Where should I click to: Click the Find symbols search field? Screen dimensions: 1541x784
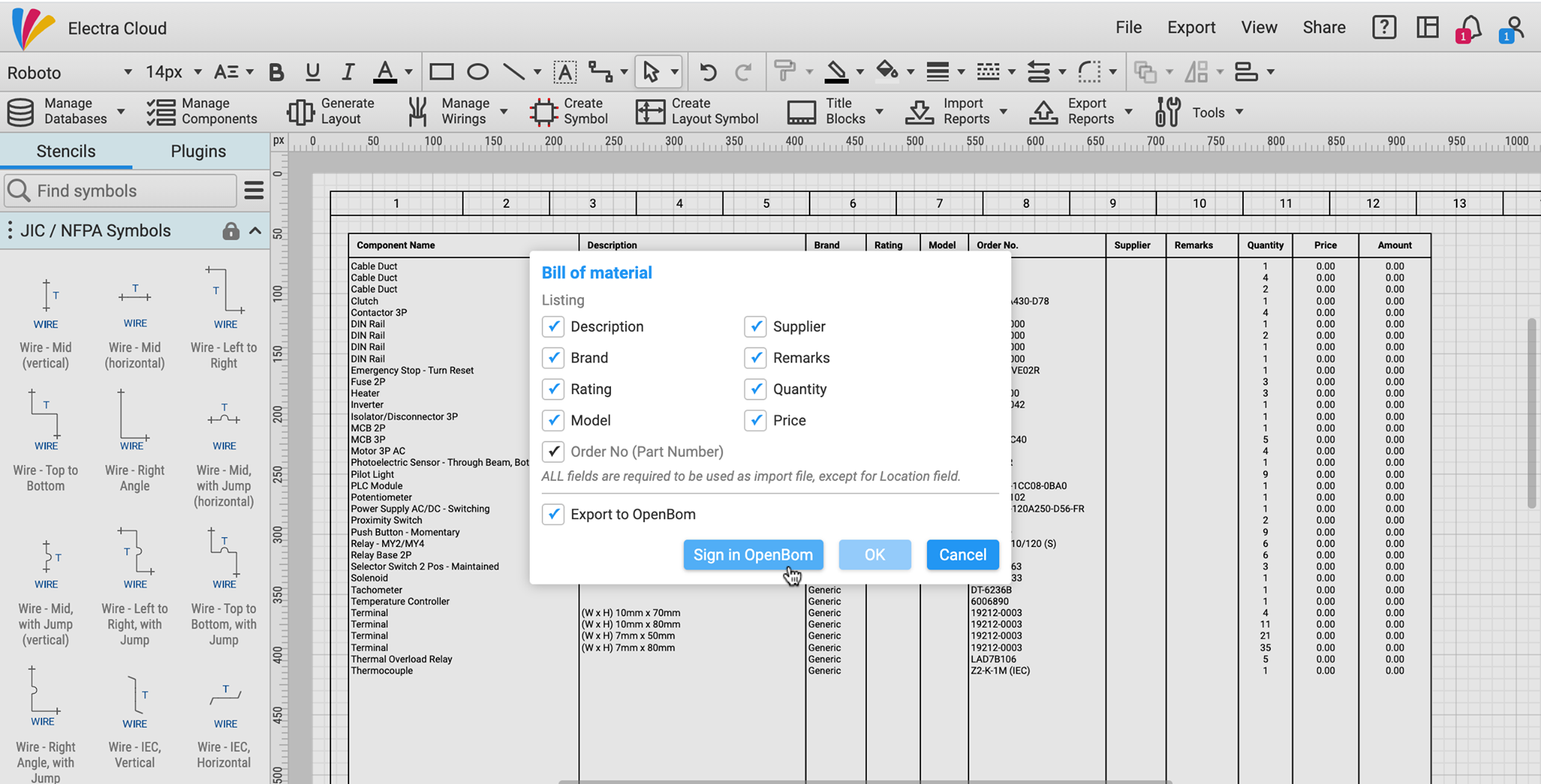pos(120,191)
